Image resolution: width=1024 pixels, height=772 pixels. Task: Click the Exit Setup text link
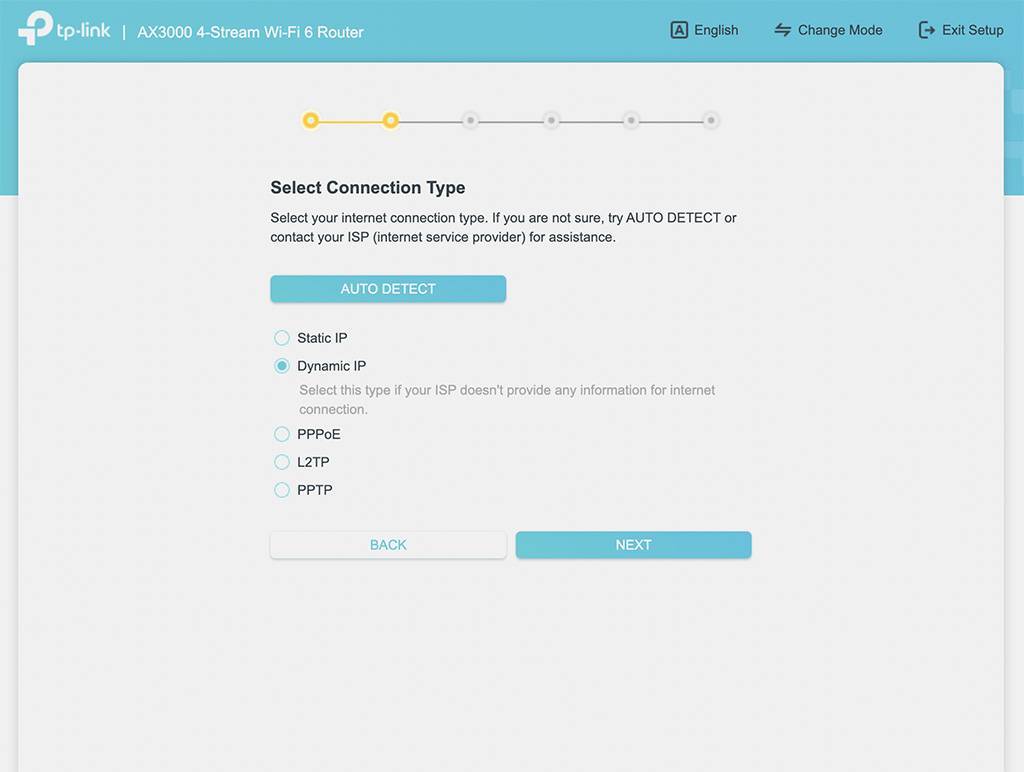(x=972, y=30)
